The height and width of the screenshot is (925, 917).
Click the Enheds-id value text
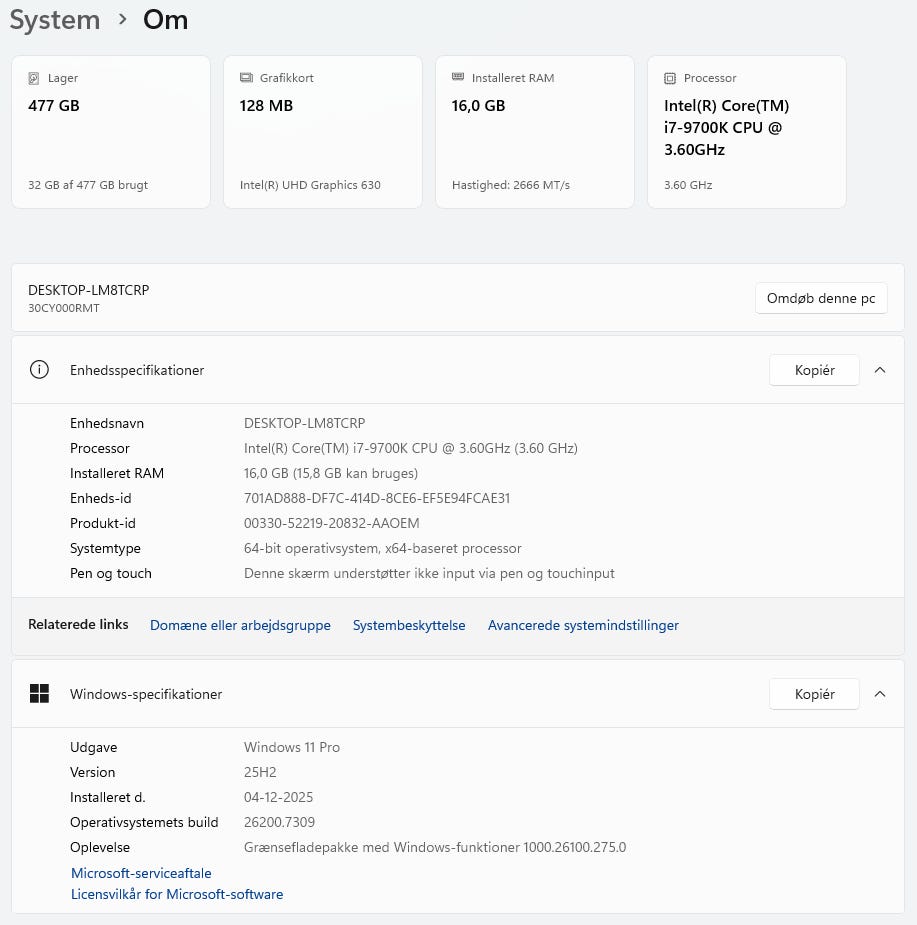[377, 498]
